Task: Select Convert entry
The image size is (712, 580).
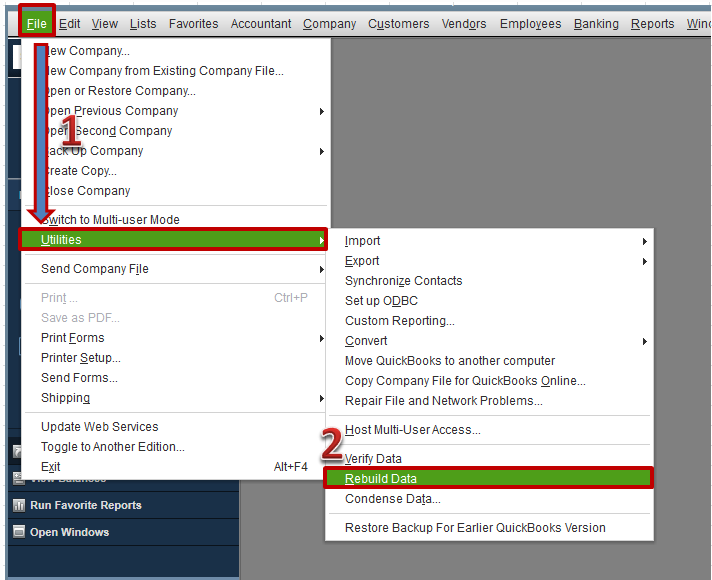Action: tap(366, 341)
